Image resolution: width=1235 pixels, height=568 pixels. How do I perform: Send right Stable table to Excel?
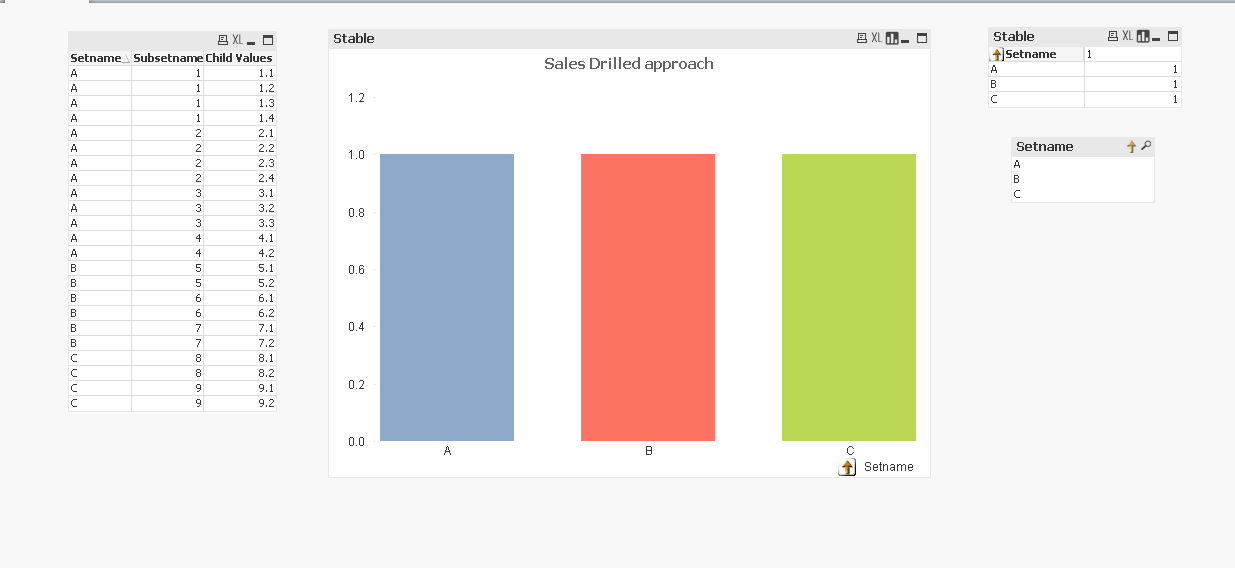(x=1128, y=36)
